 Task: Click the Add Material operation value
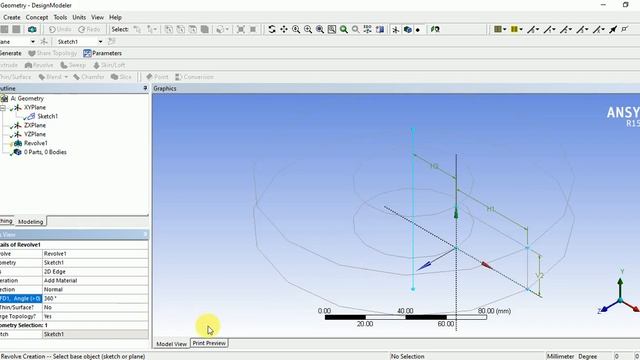[95, 280]
